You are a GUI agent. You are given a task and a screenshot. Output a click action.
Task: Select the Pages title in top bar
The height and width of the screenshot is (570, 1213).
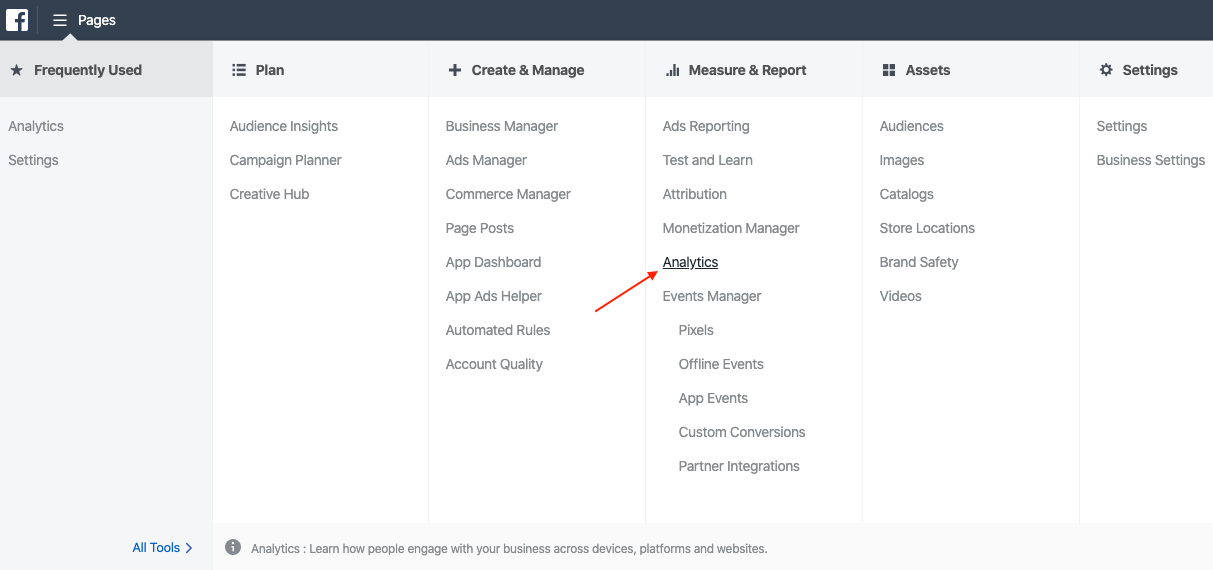click(x=97, y=20)
